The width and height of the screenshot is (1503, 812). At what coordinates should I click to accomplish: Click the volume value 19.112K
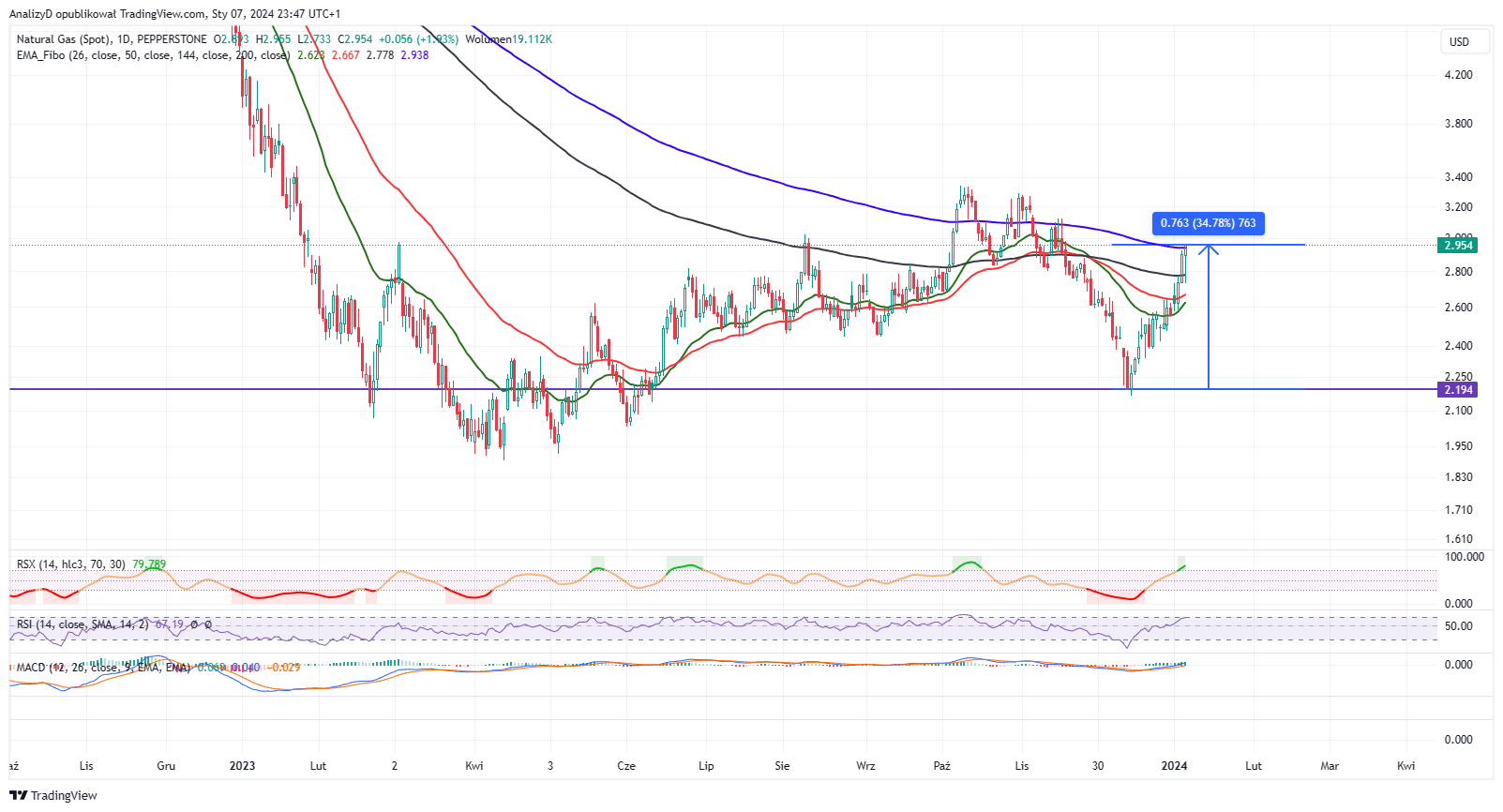click(532, 39)
